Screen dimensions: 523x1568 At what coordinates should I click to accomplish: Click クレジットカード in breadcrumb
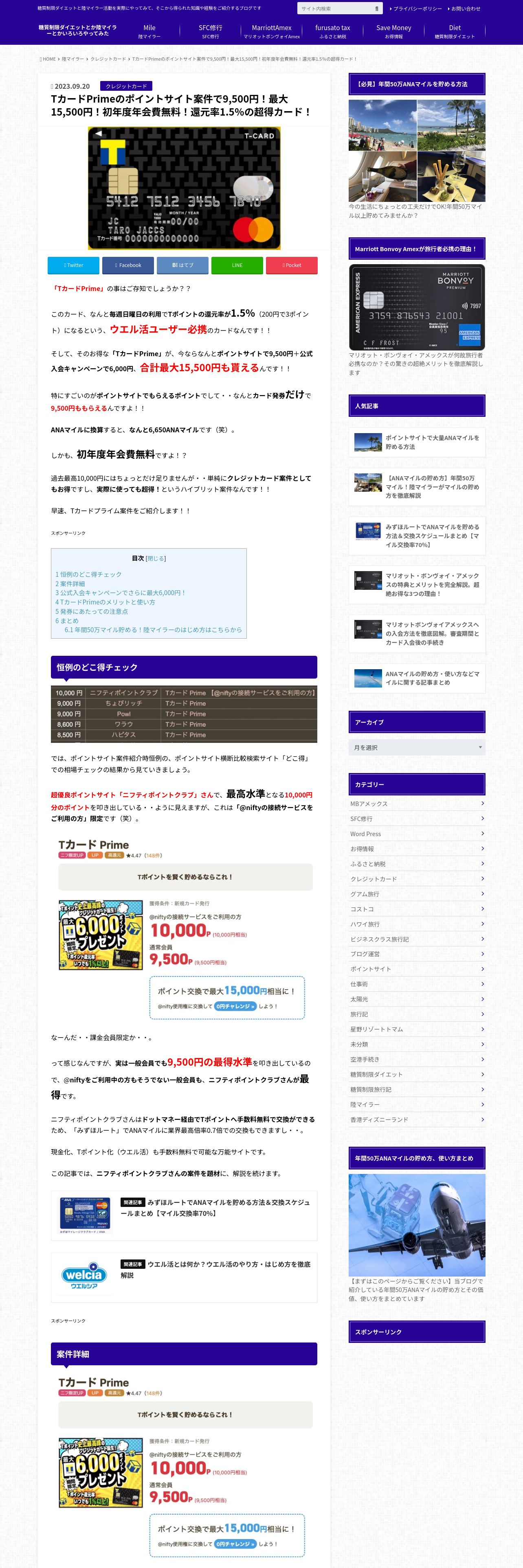tap(108, 59)
